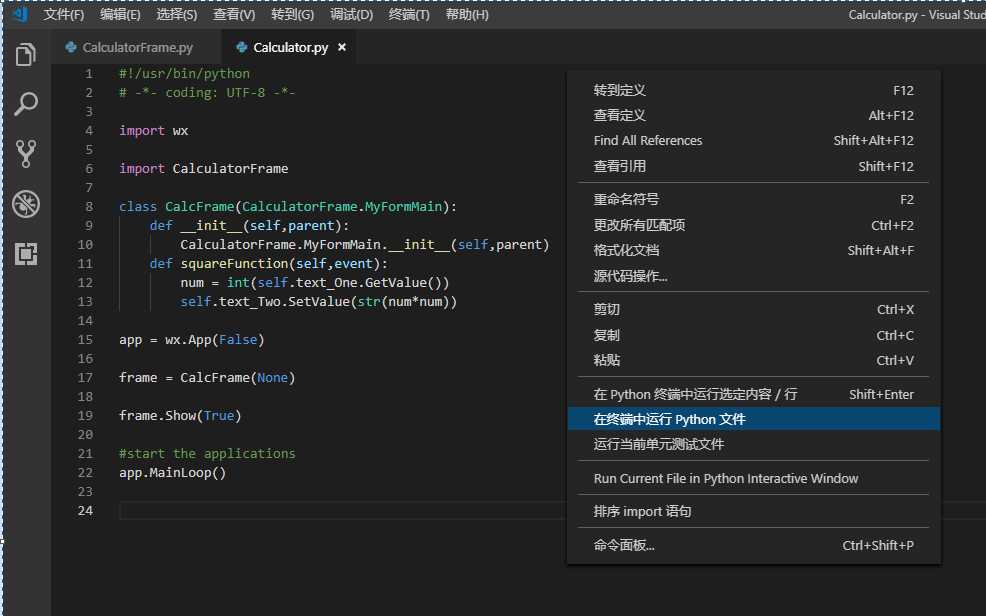Click 'app.MainLoop()' line
986x616 pixels.
[172, 473]
